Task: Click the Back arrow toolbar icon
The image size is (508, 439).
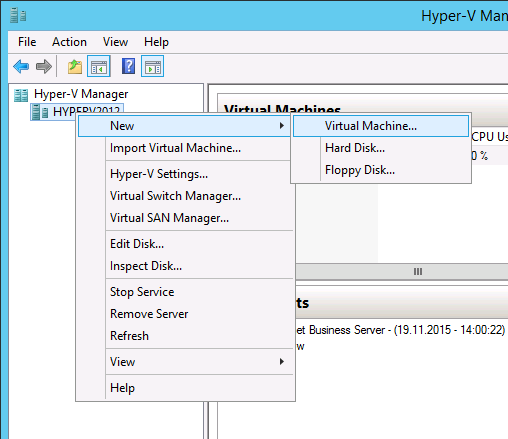Action: tap(21, 66)
